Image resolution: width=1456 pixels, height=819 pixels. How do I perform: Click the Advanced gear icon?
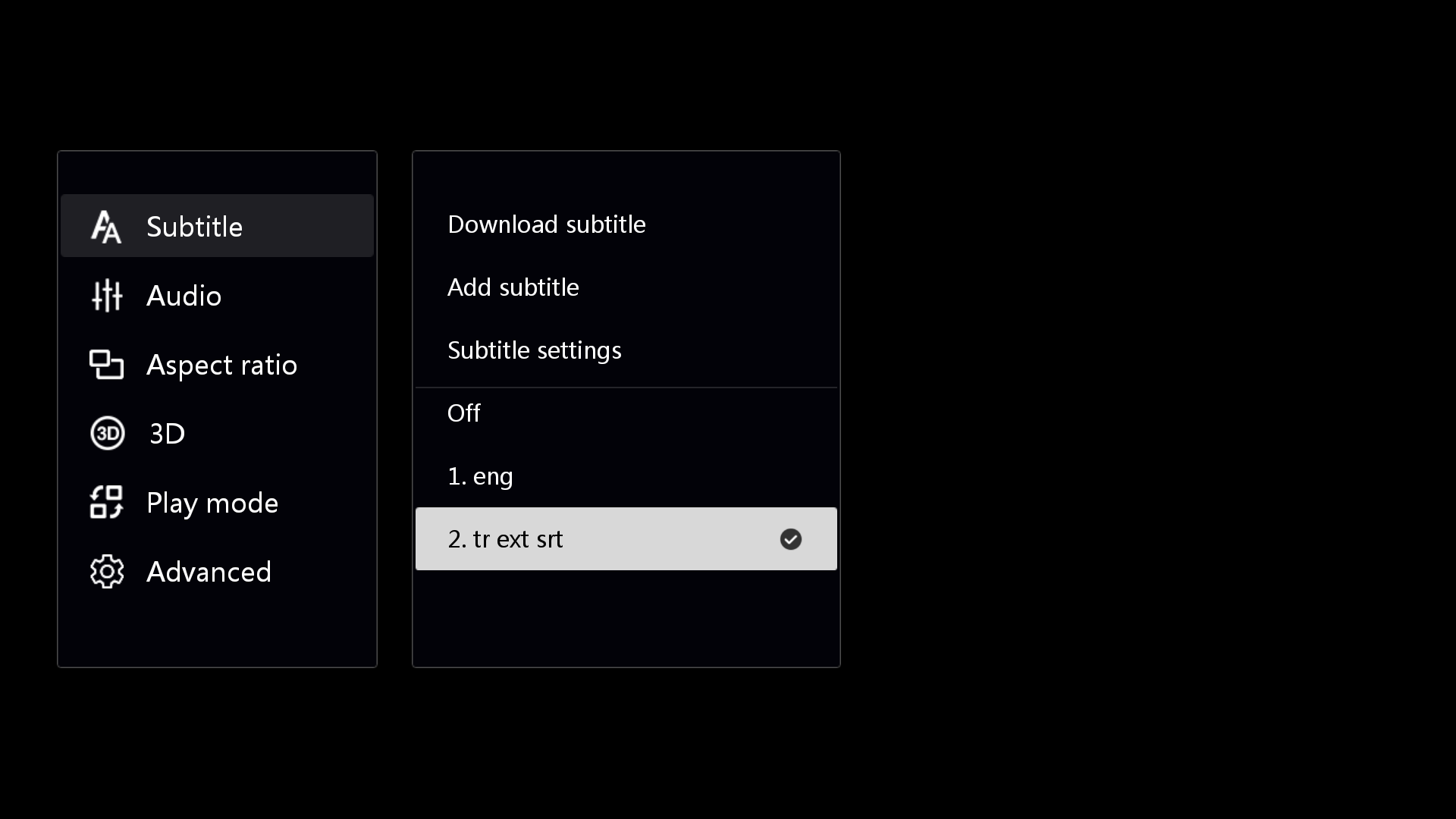coord(107,572)
